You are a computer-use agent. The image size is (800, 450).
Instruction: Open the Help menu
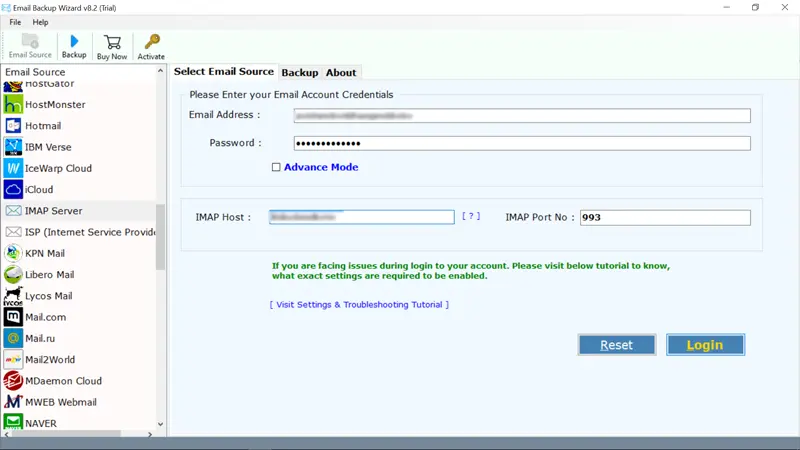[40, 22]
